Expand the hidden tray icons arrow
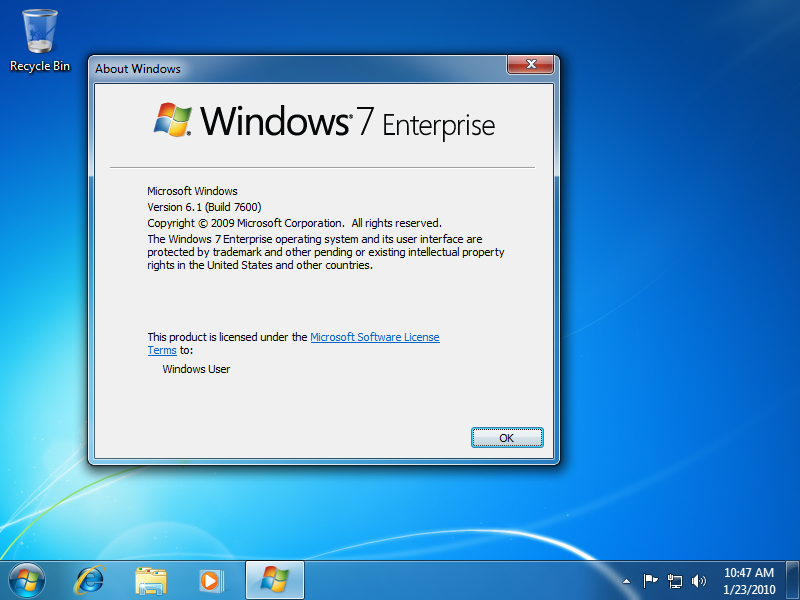This screenshot has width=800, height=600. click(627, 581)
